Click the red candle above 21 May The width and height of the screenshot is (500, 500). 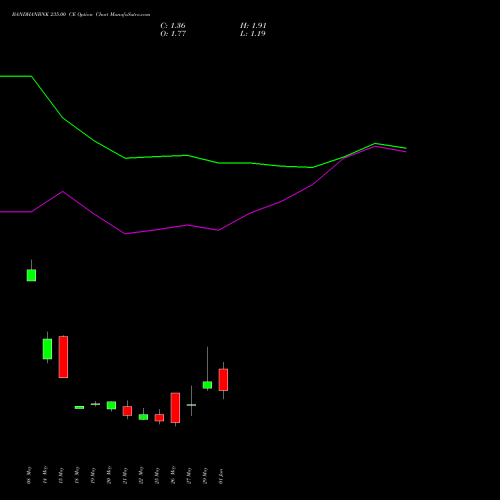(127, 411)
